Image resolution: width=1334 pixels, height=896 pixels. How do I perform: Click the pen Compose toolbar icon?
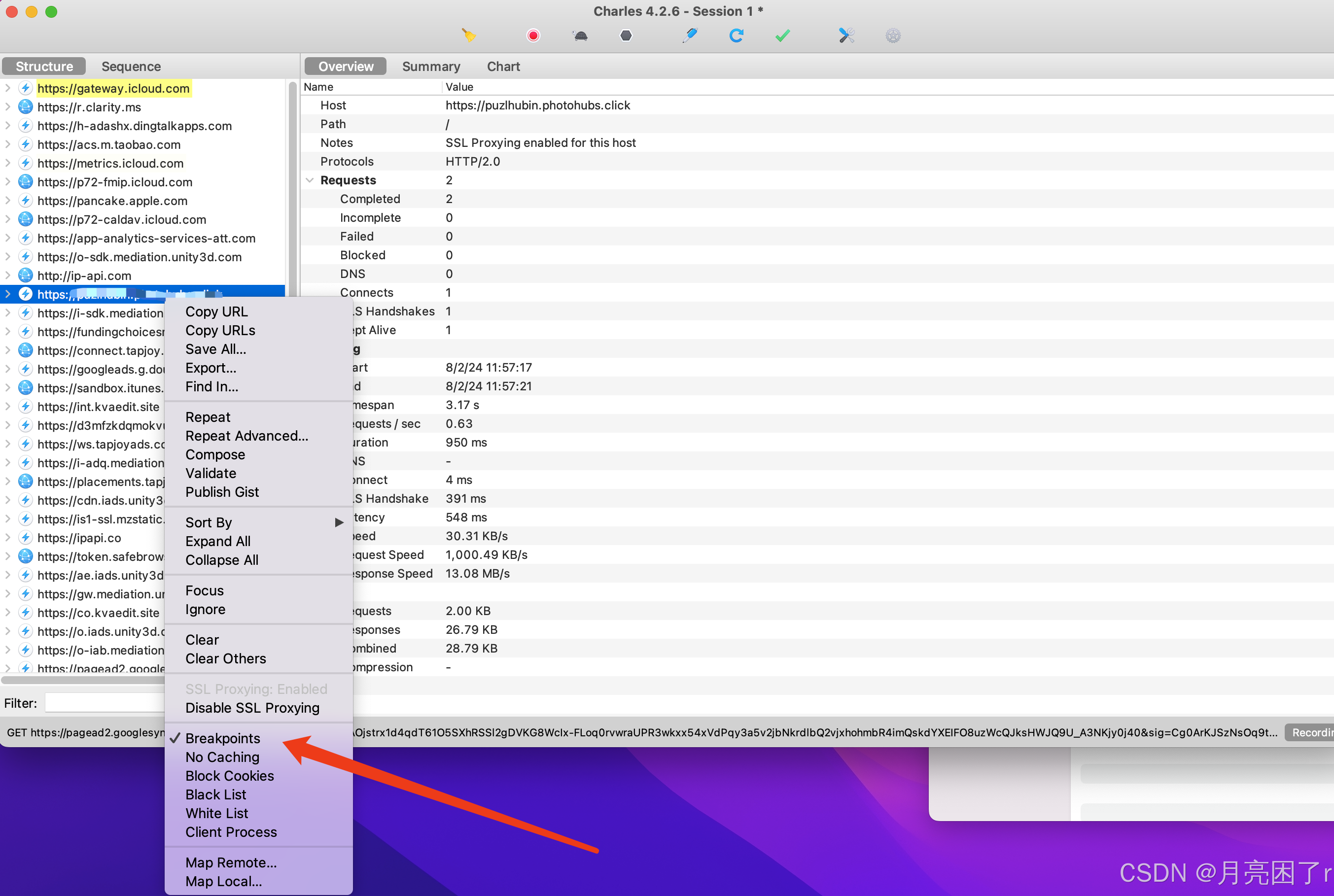tap(690, 35)
